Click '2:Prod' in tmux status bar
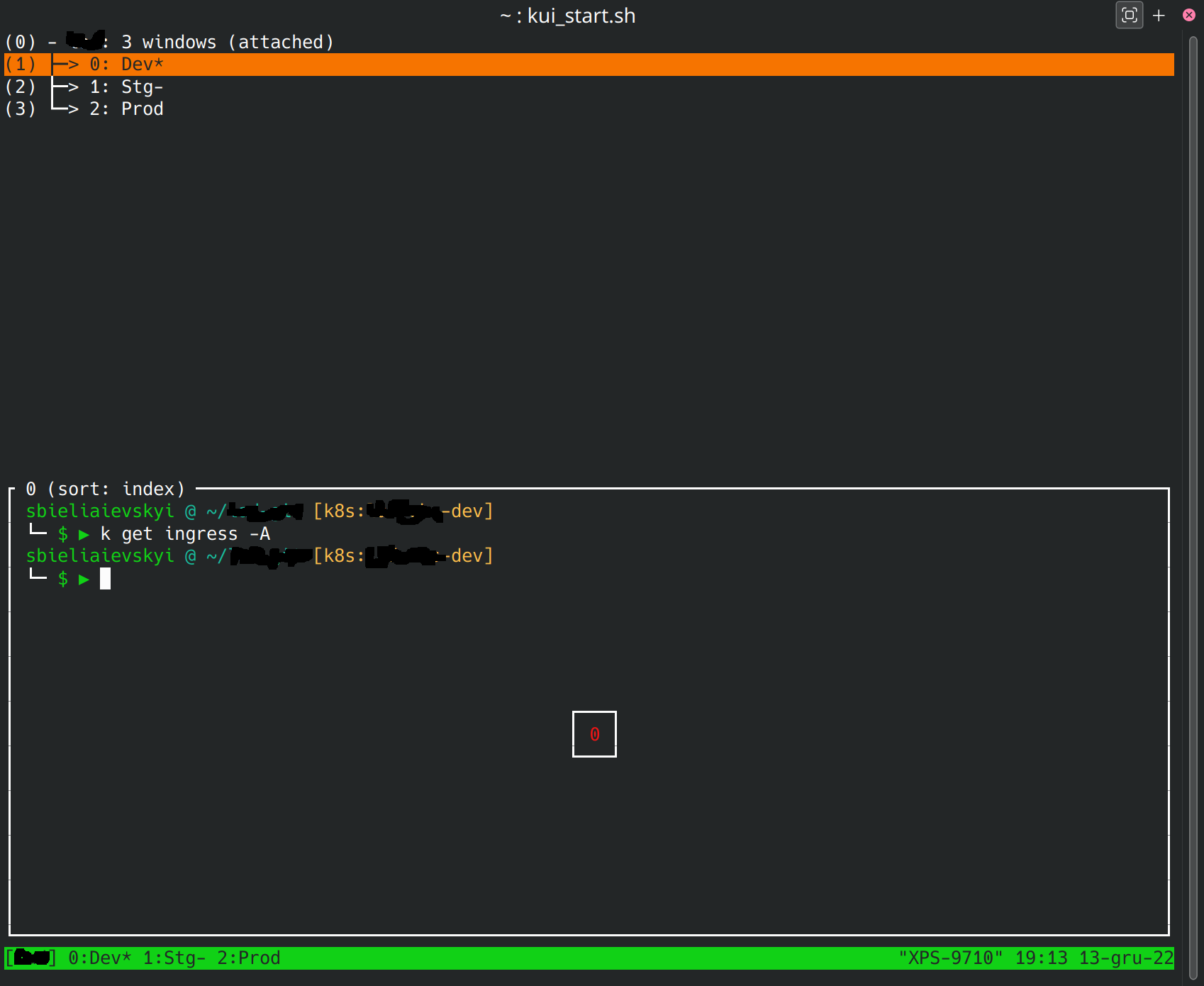 coord(249,958)
